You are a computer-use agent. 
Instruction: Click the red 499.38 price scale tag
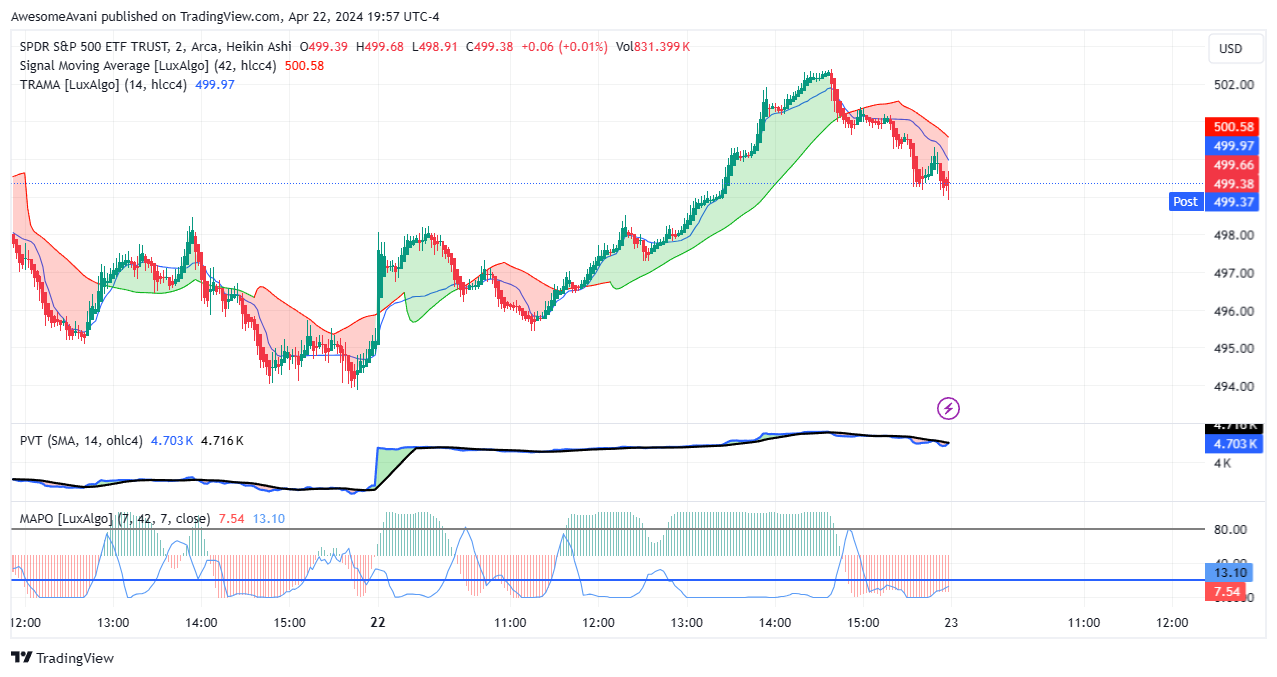1233,184
